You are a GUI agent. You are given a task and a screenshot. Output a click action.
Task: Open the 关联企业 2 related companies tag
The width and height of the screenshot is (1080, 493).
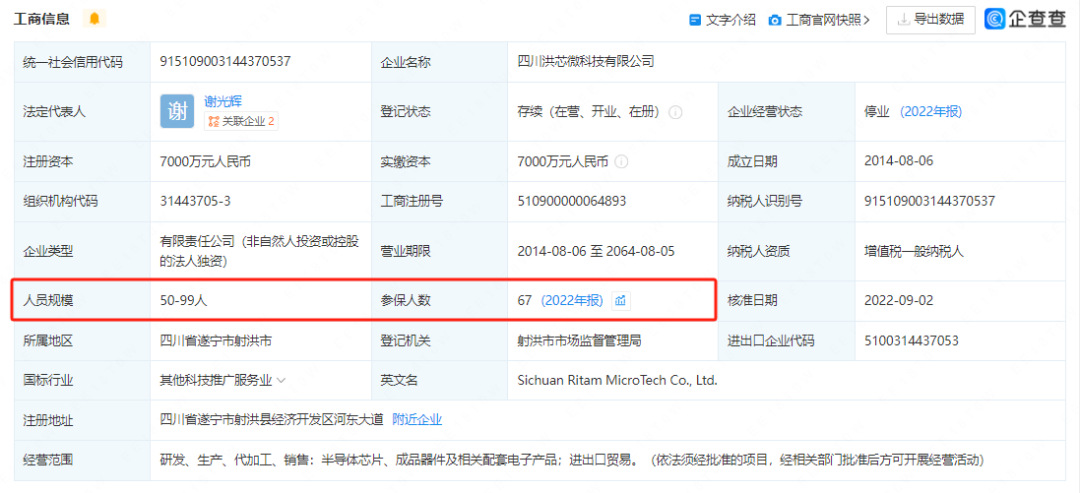[241, 122]
